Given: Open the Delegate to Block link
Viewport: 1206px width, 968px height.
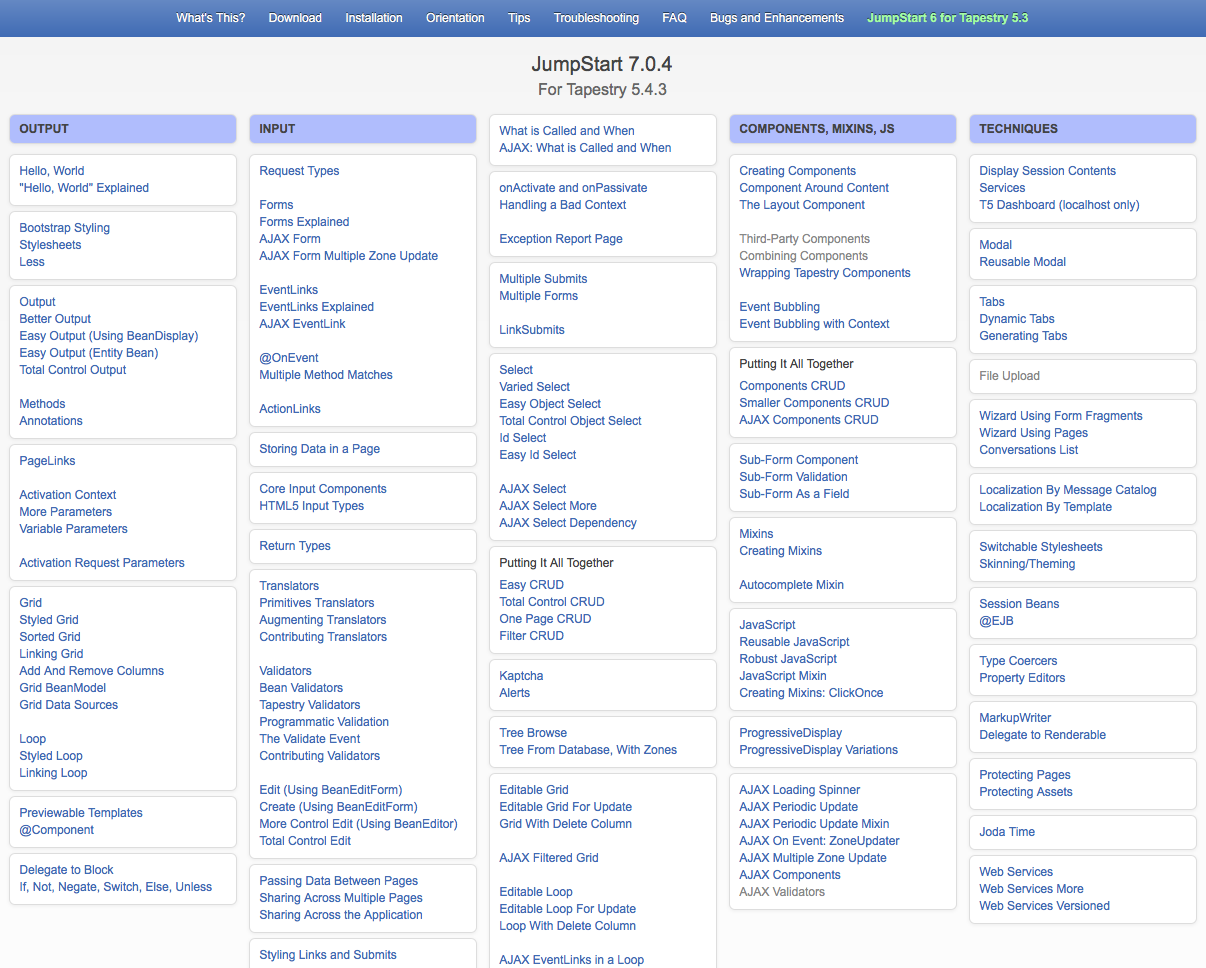Looking at the screenshot, I should (x=67, y=870).
